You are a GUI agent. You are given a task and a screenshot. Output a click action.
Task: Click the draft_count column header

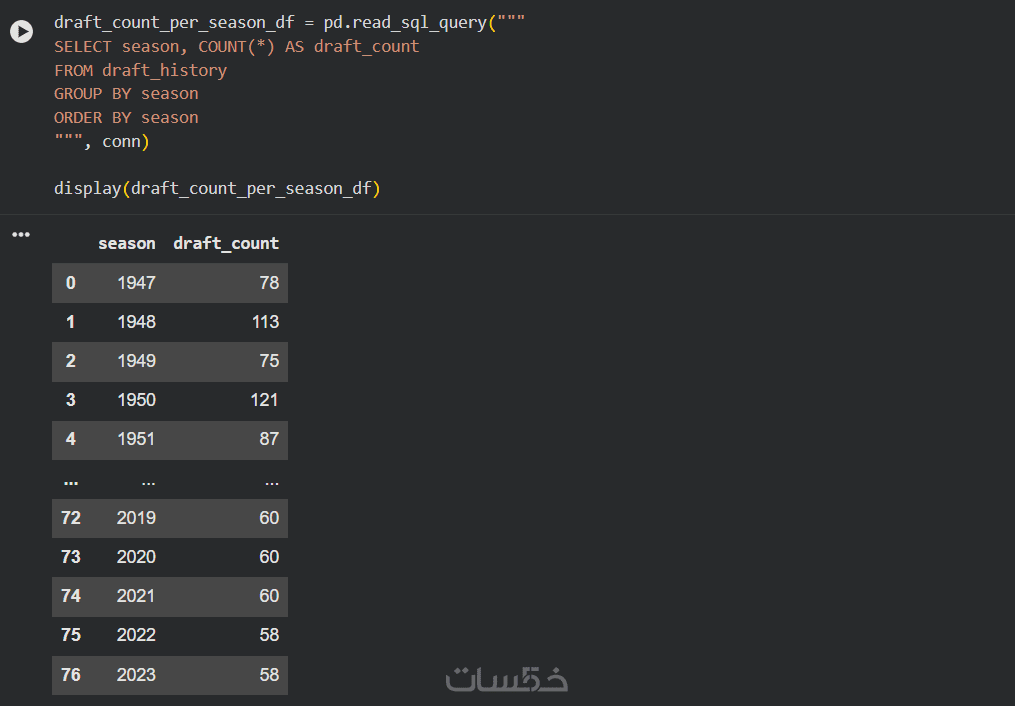point(226,243)
